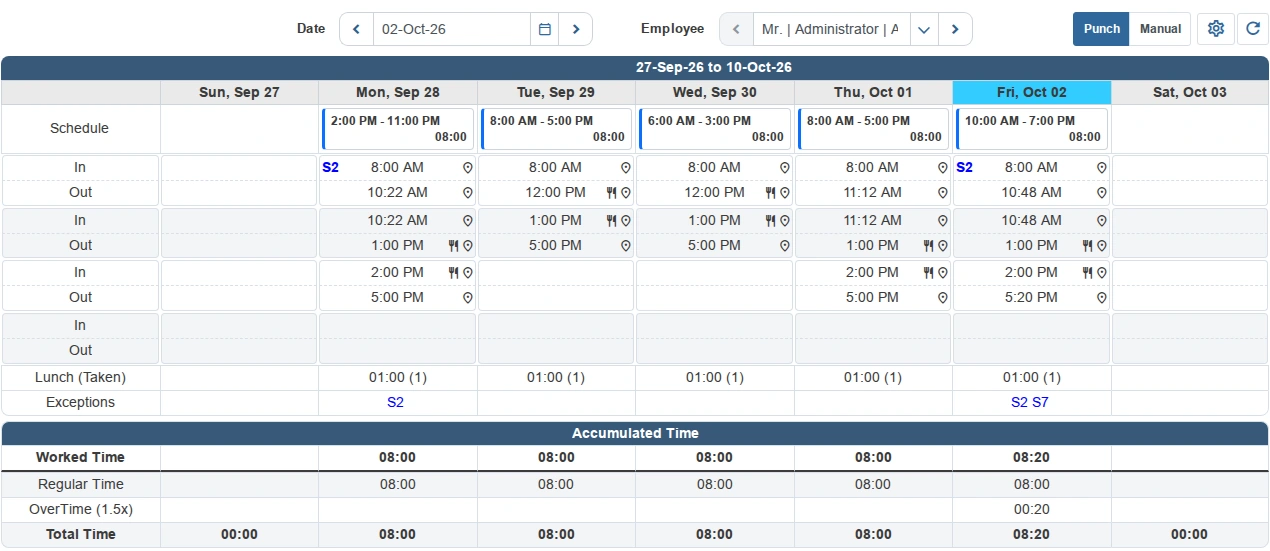The height and width of the screenshot is (551, 1270).
Task: Select the Sun, Sep 27 column header
Action: (239, 92)
